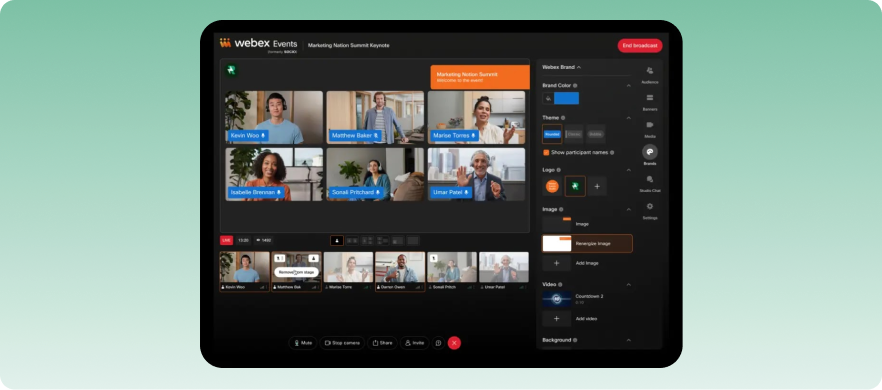The image size is (882, 390).
Task: Click Remove from stage option
Action: pos(296,272)
